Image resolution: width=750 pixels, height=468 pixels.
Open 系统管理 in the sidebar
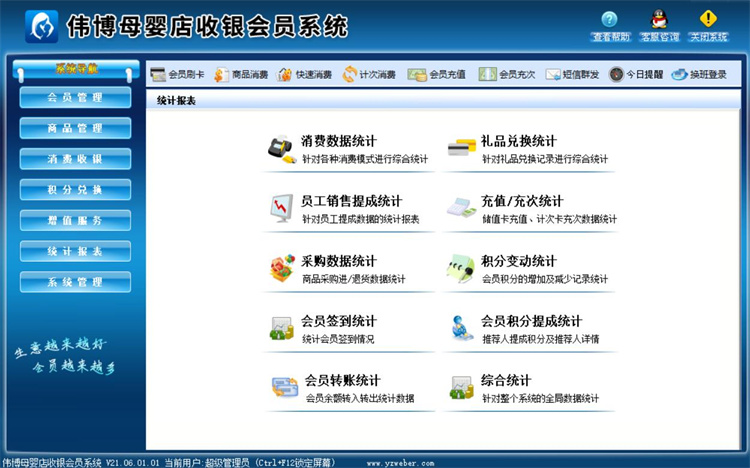pyautogui.click(x=75, y=282)
